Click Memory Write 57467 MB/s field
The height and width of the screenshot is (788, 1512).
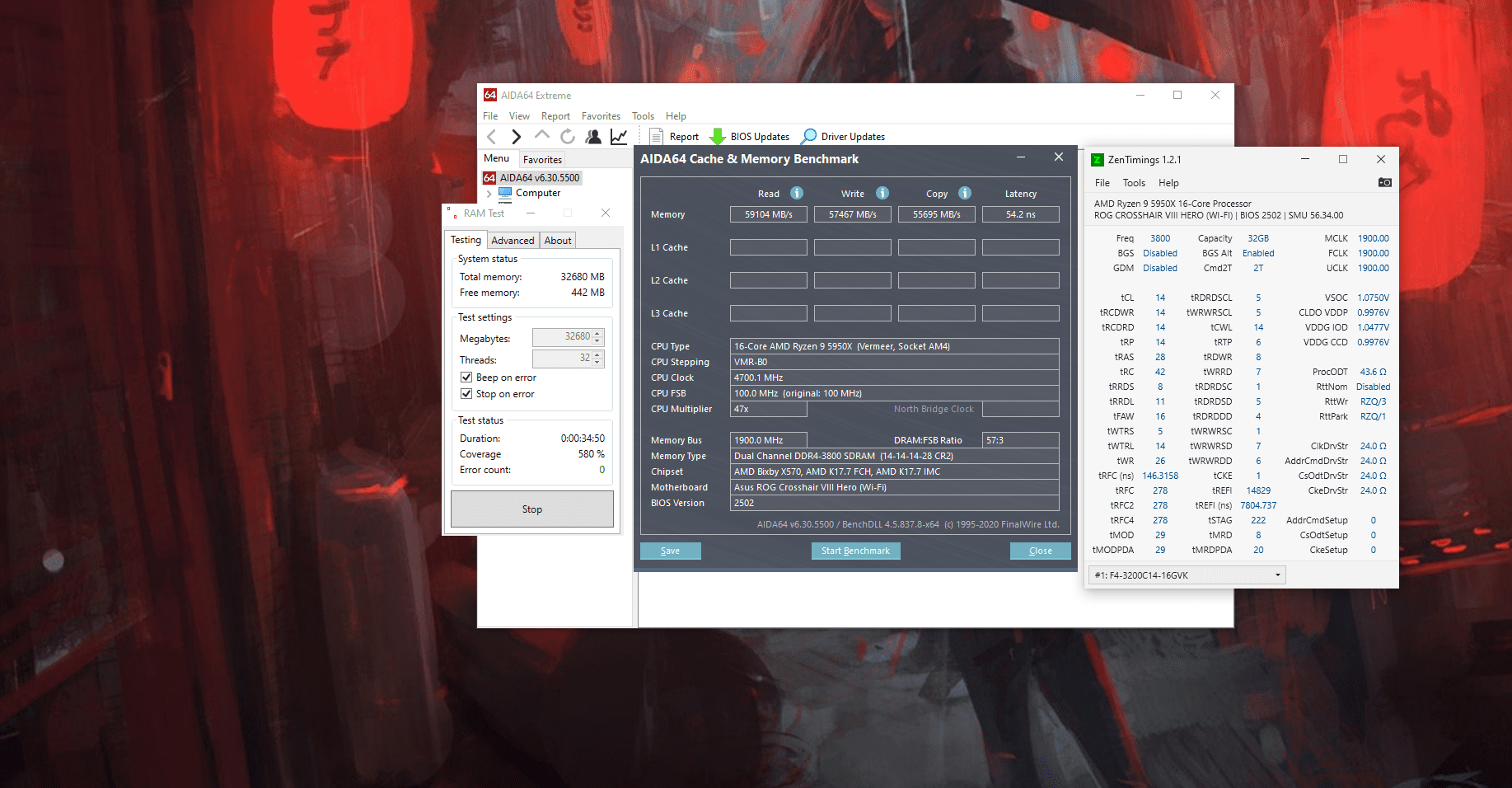click(853, 214)
